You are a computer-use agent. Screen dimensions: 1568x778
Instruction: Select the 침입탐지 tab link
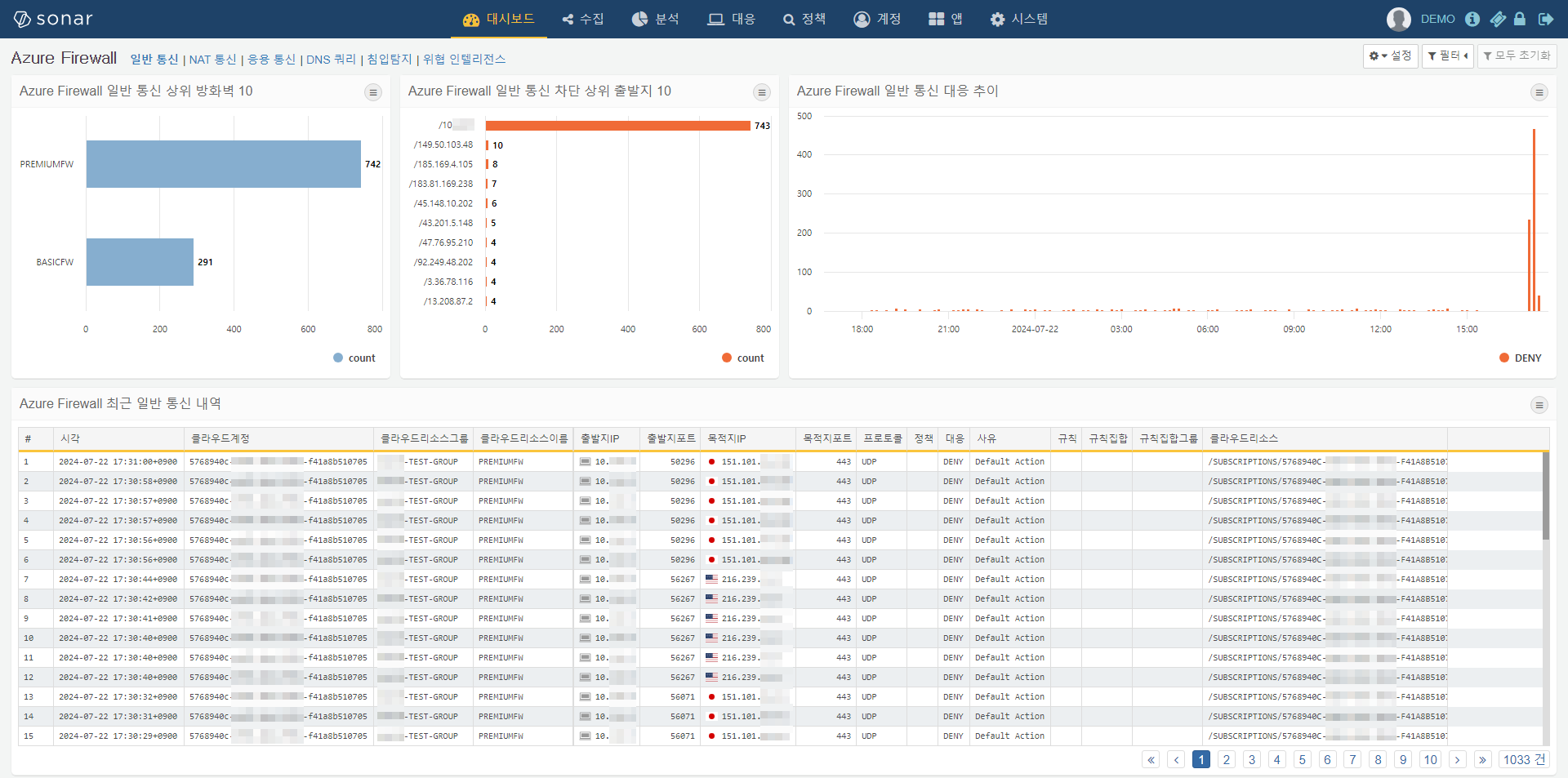click(390, 59)
